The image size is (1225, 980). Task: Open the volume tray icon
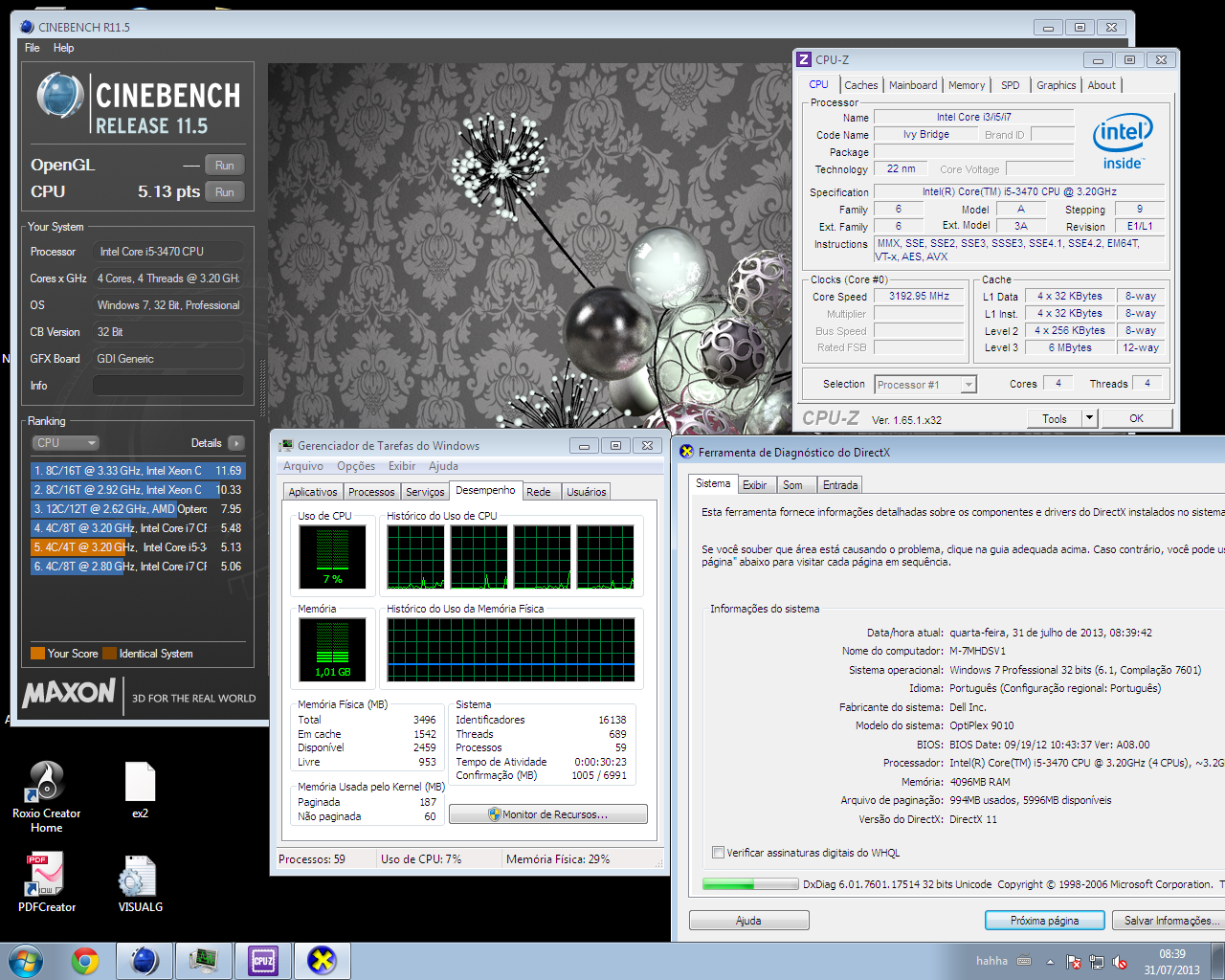1121,962
